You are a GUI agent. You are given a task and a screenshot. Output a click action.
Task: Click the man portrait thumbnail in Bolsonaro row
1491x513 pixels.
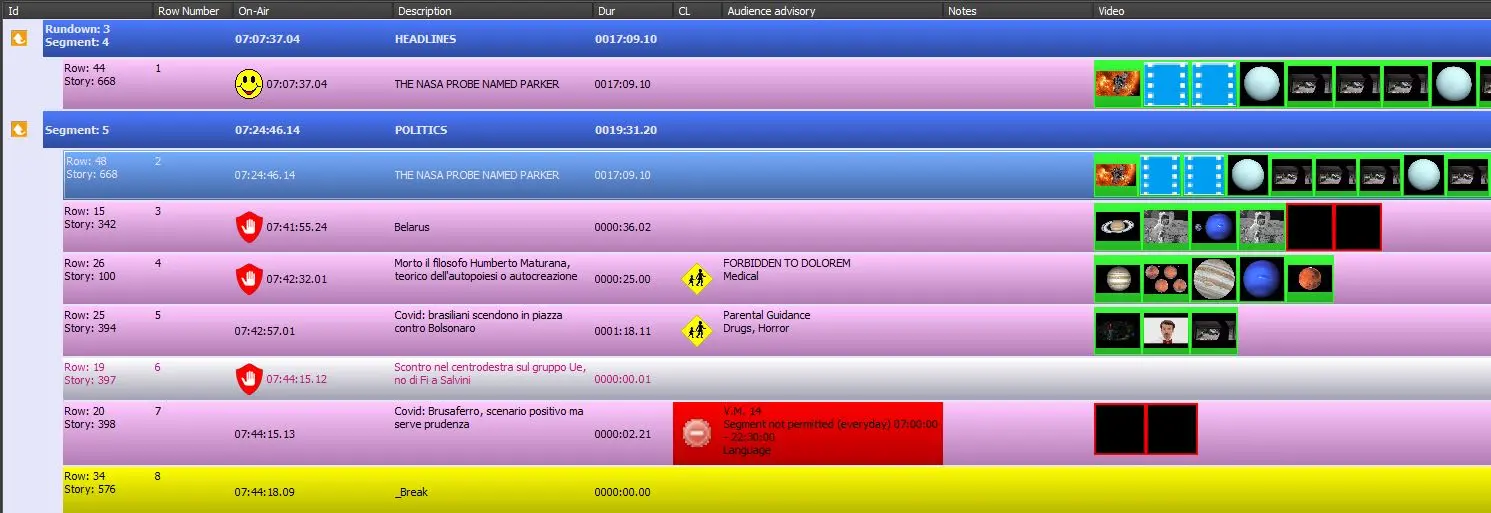[x=1166, y=331]
